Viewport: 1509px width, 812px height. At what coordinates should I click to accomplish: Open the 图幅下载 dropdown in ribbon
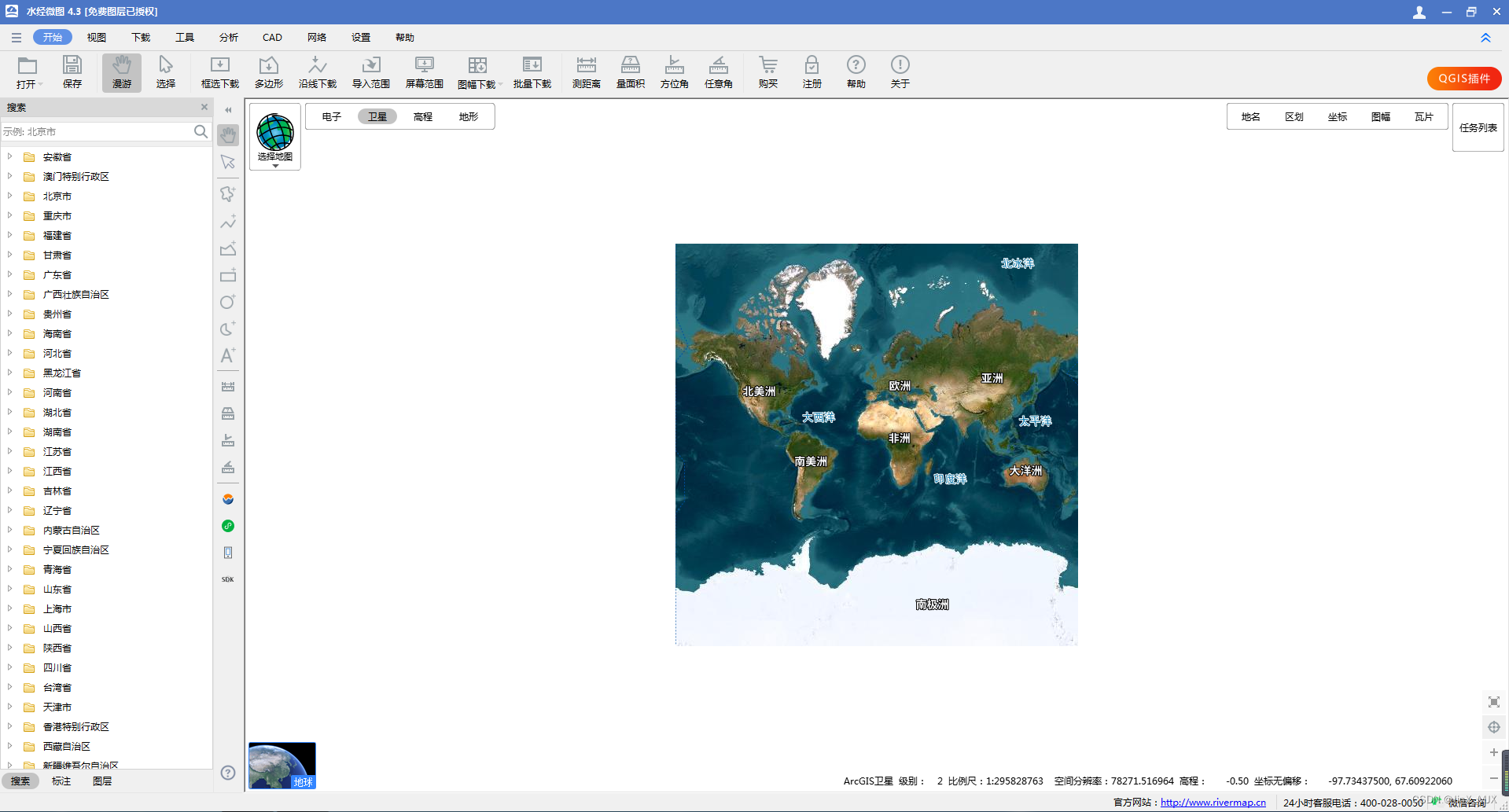[x=500, y=84]
